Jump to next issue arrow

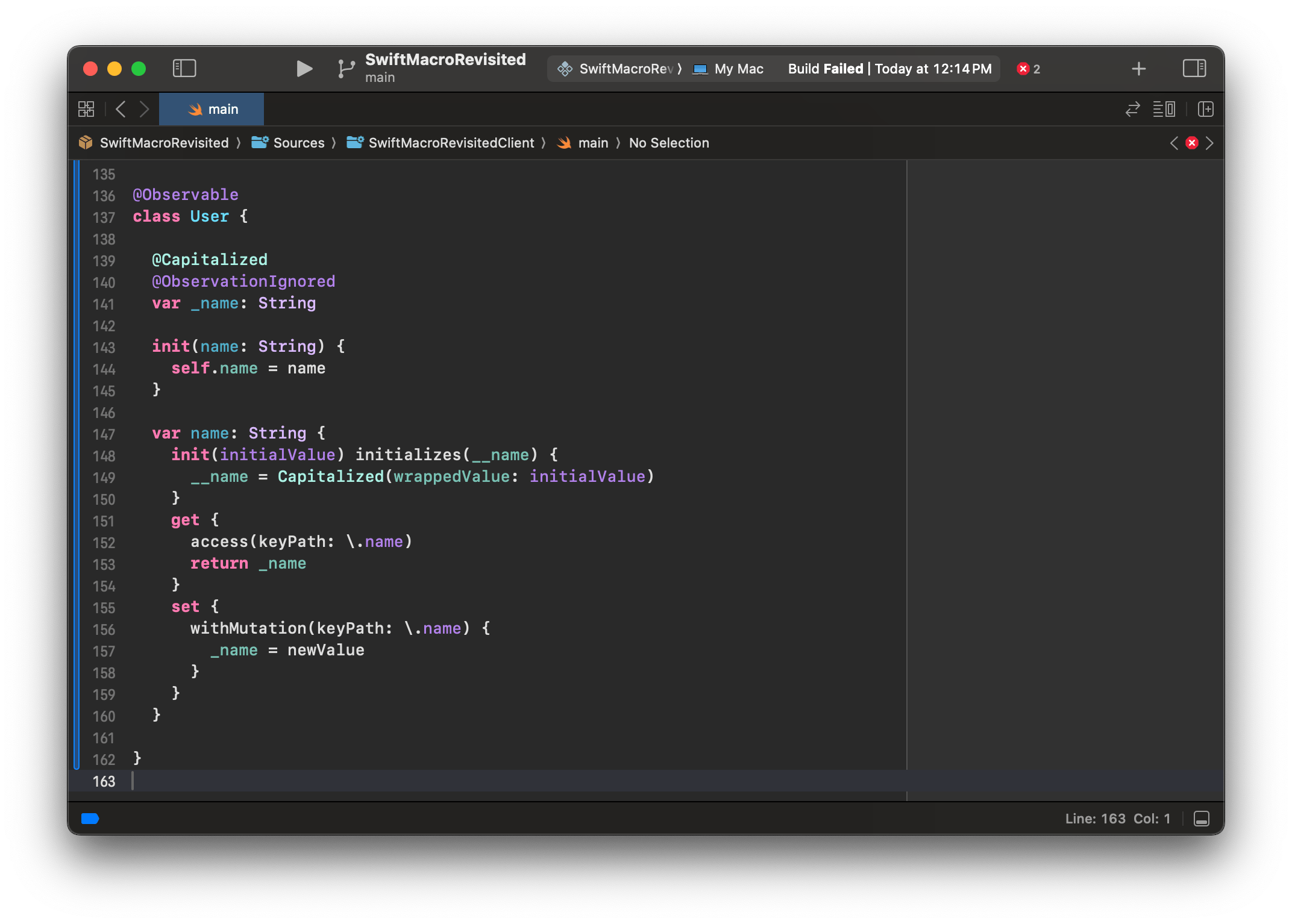(x=1209, y=143)
